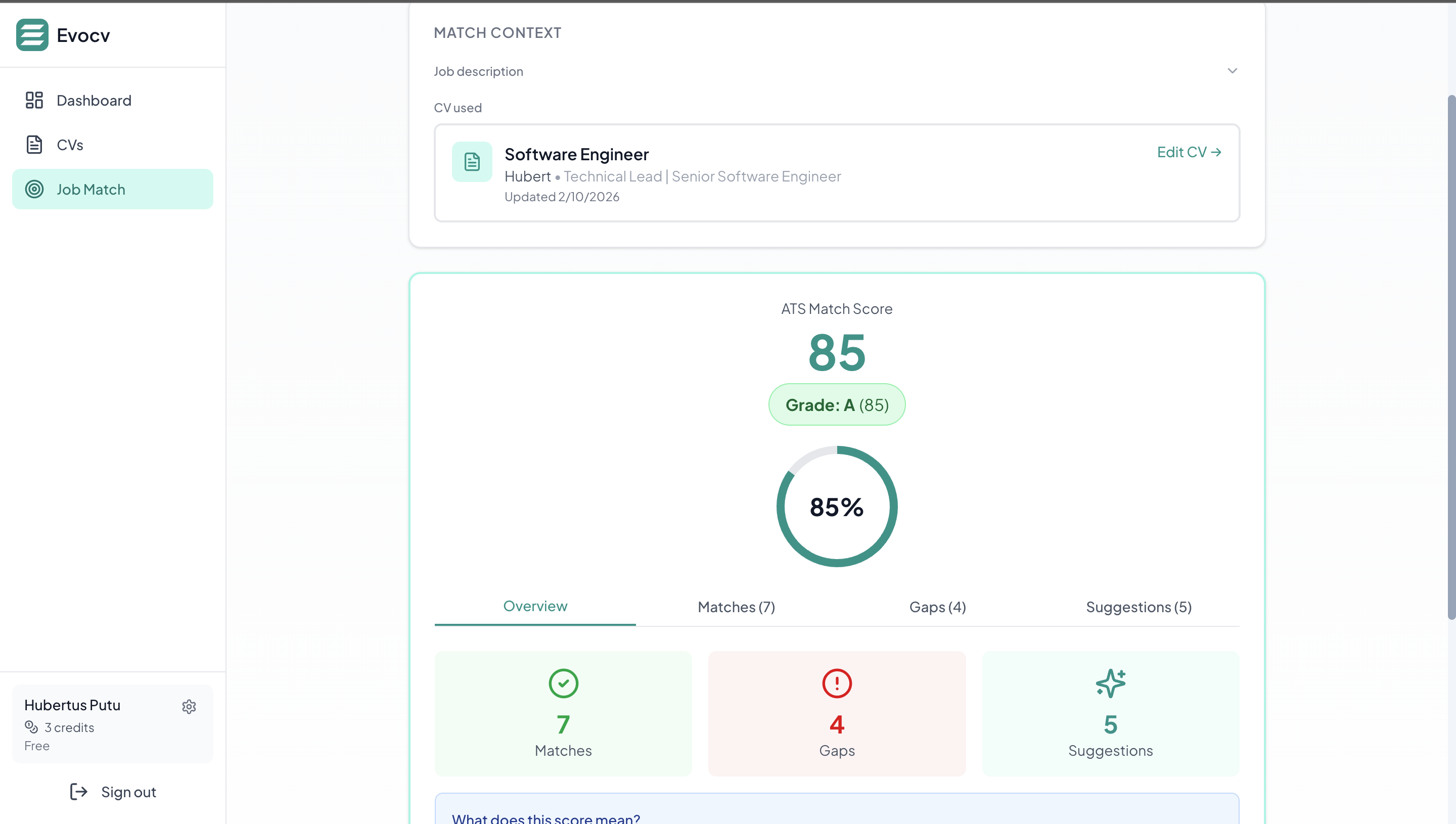
Task: Switch to the Matches (7) tab
Action: pos(736,607)
